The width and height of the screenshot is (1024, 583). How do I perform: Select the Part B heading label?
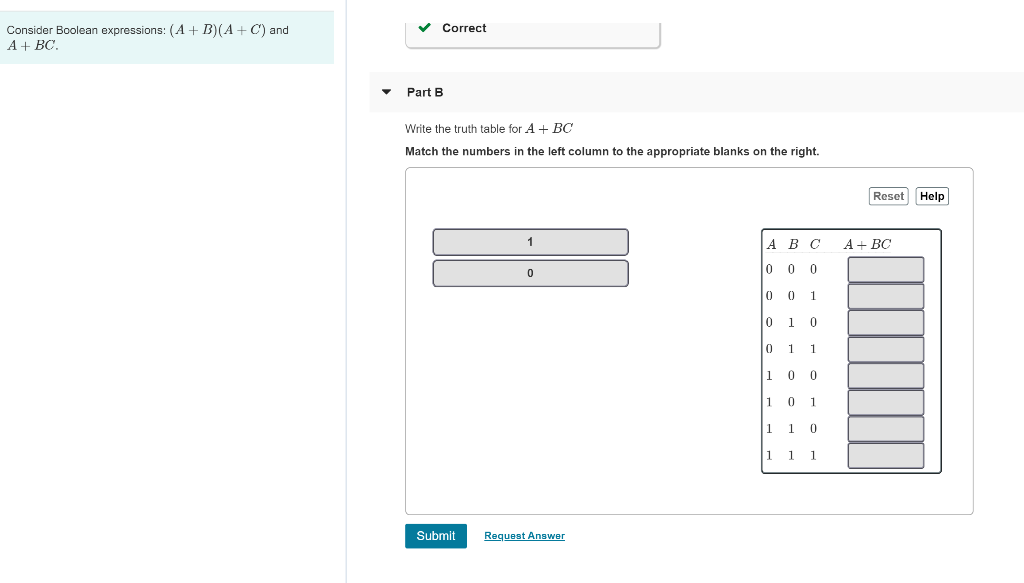424,91
